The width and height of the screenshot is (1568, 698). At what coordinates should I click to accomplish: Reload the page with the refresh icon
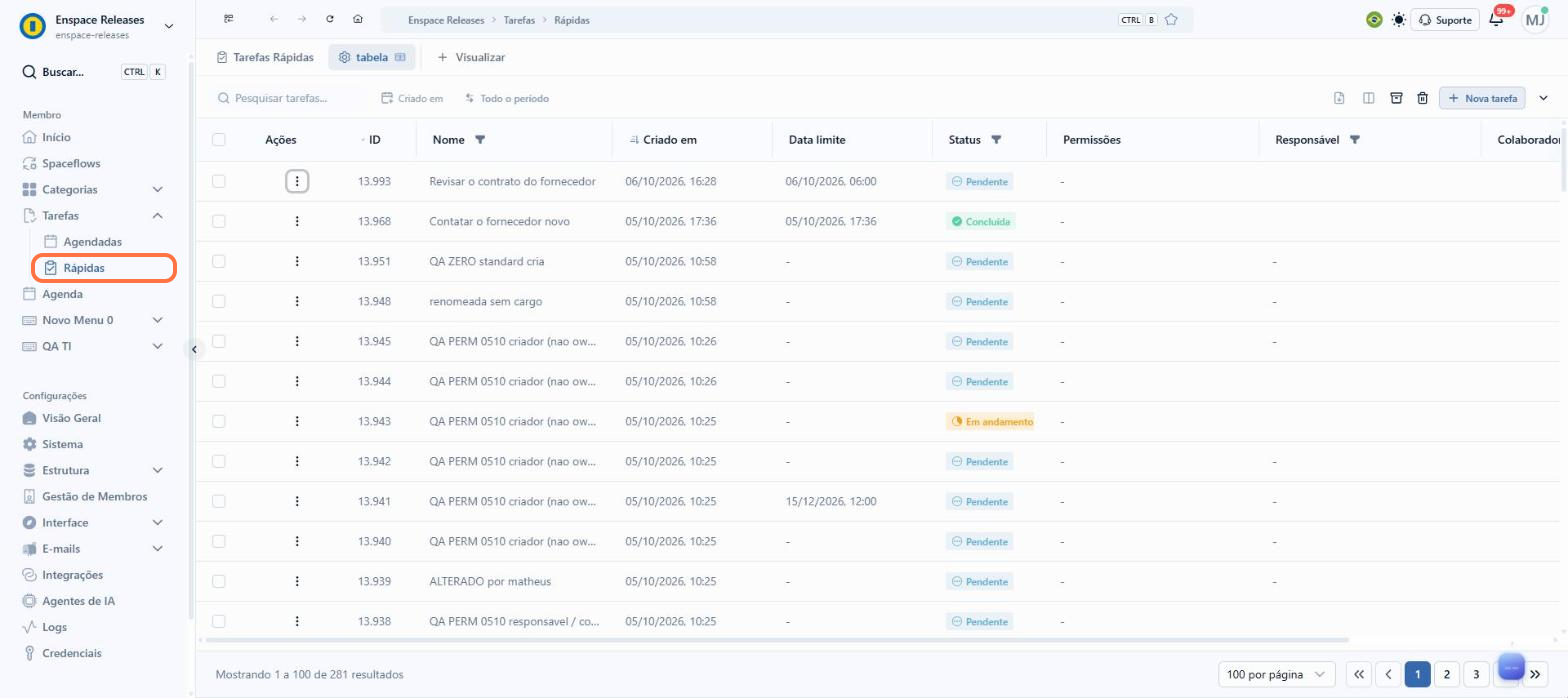(330, 19)
